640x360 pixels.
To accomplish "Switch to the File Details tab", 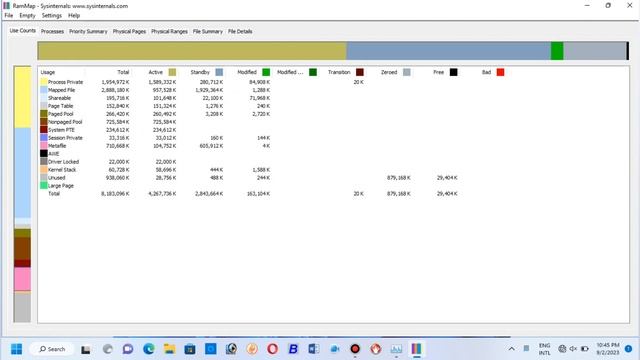I will pos(240,31).
